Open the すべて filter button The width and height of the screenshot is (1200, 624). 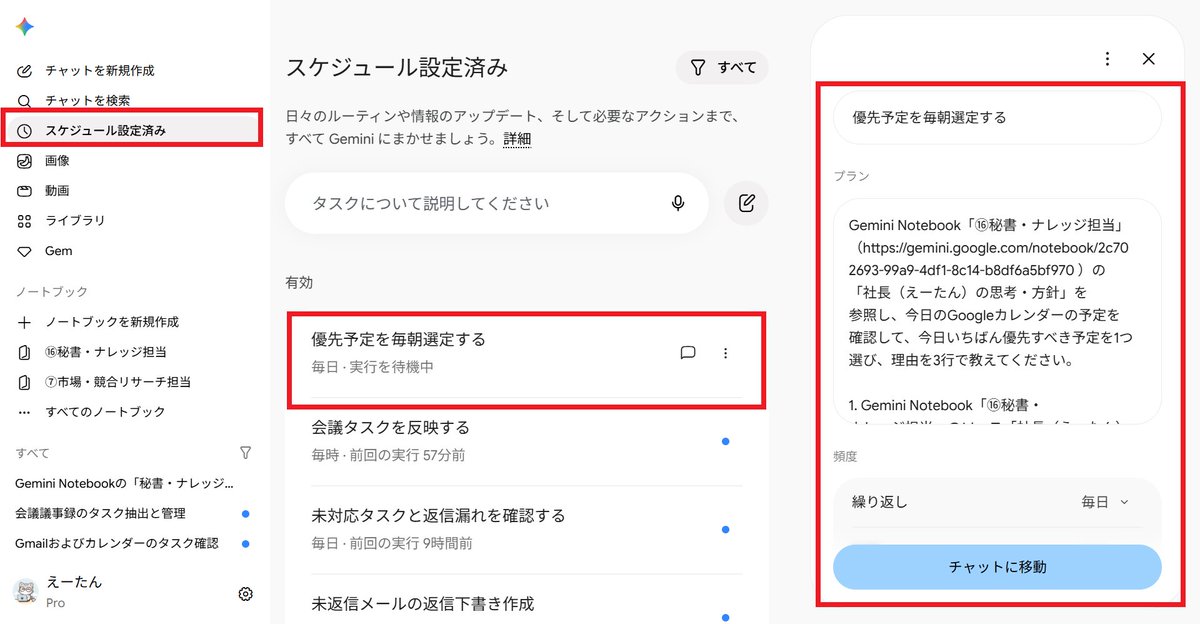722,68
